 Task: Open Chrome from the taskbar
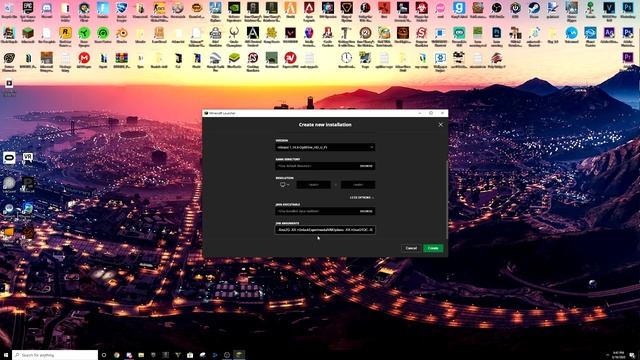pyautogui.click(x=116, y=355)
